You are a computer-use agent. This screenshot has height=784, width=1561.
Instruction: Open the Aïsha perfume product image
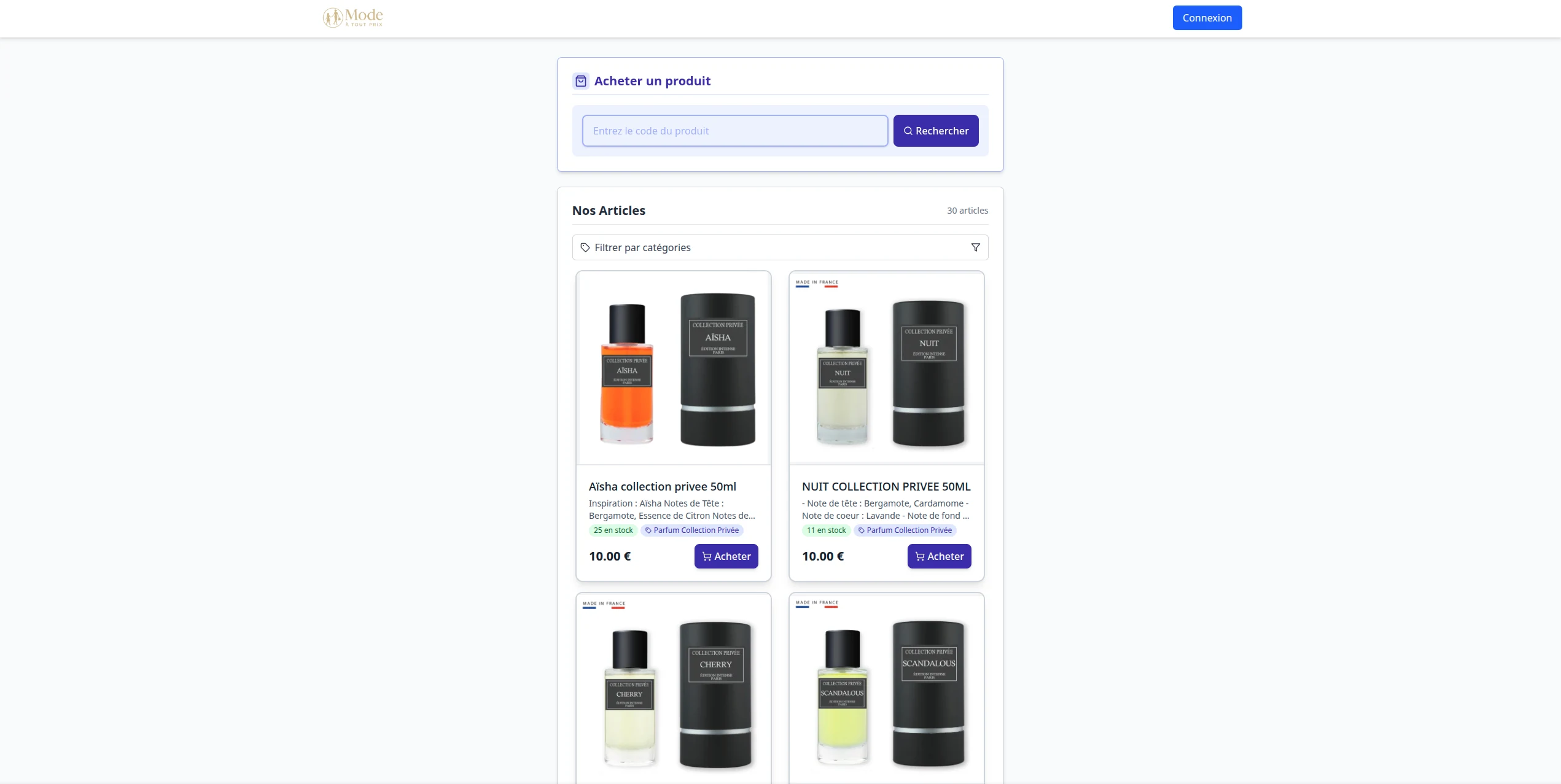point(674,368)
